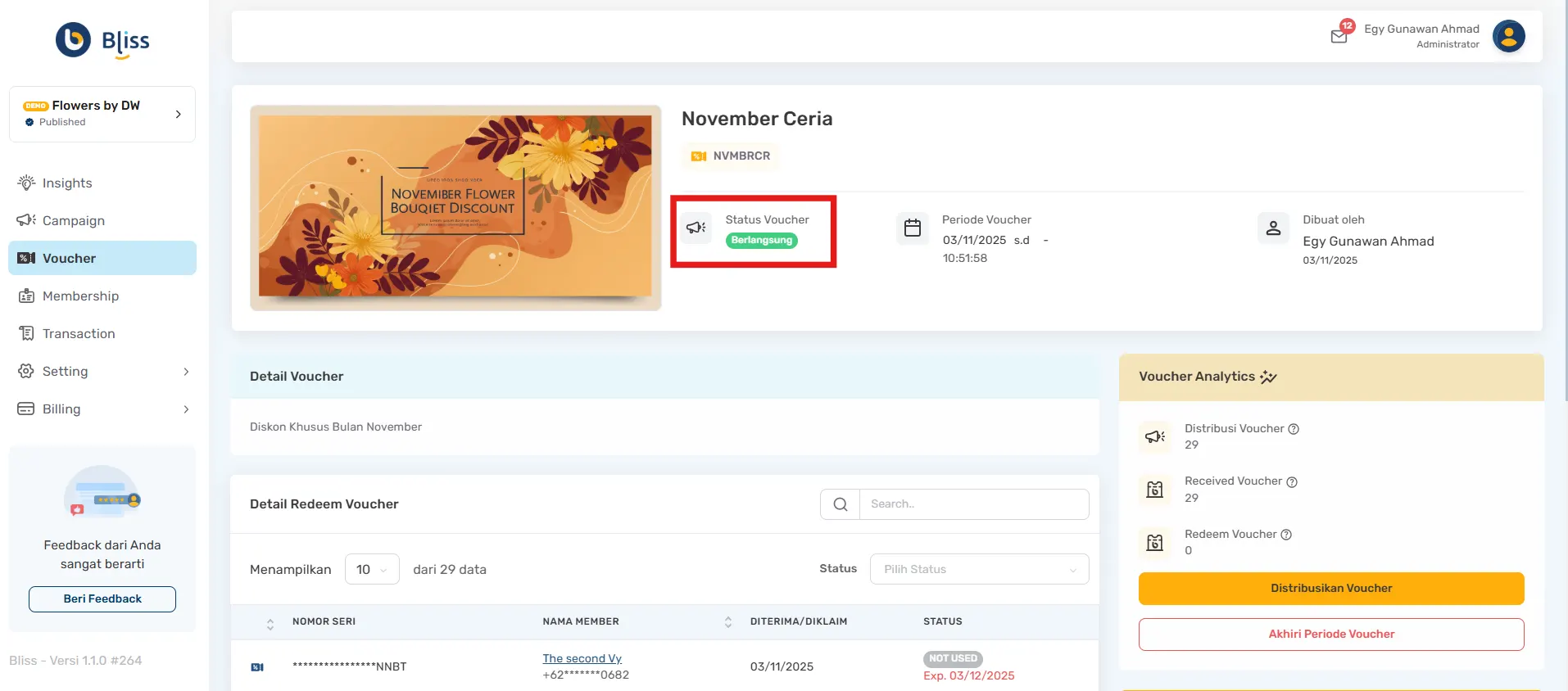The height and width of the screenshot is (691, 1568).
Task: Click the Distribusikan Voucher button
Action: (x=1331, y=588)
